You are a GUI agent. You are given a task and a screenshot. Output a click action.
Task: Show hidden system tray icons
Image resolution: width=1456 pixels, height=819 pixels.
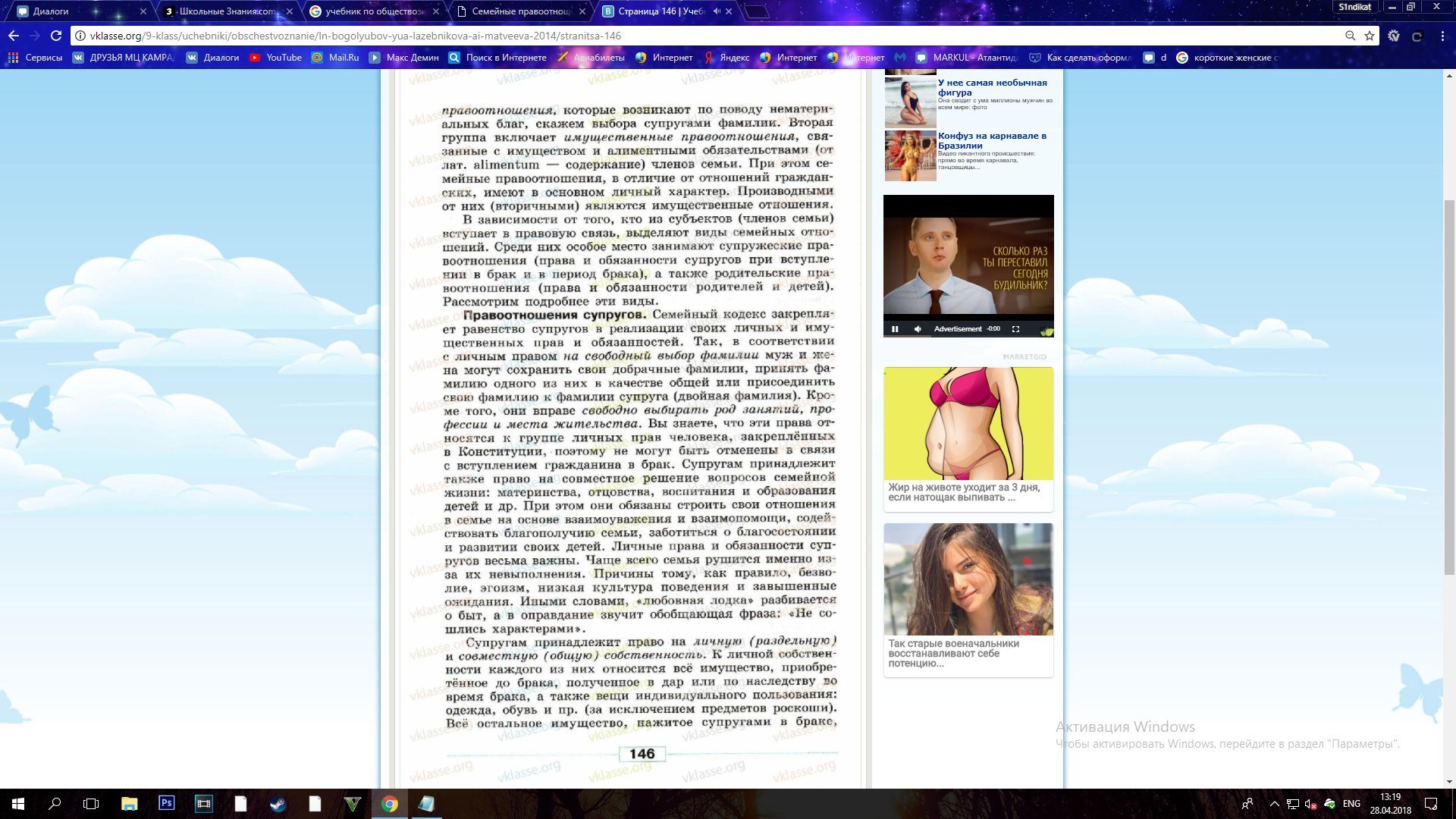pyautogui.click(x=1274, y=804)
